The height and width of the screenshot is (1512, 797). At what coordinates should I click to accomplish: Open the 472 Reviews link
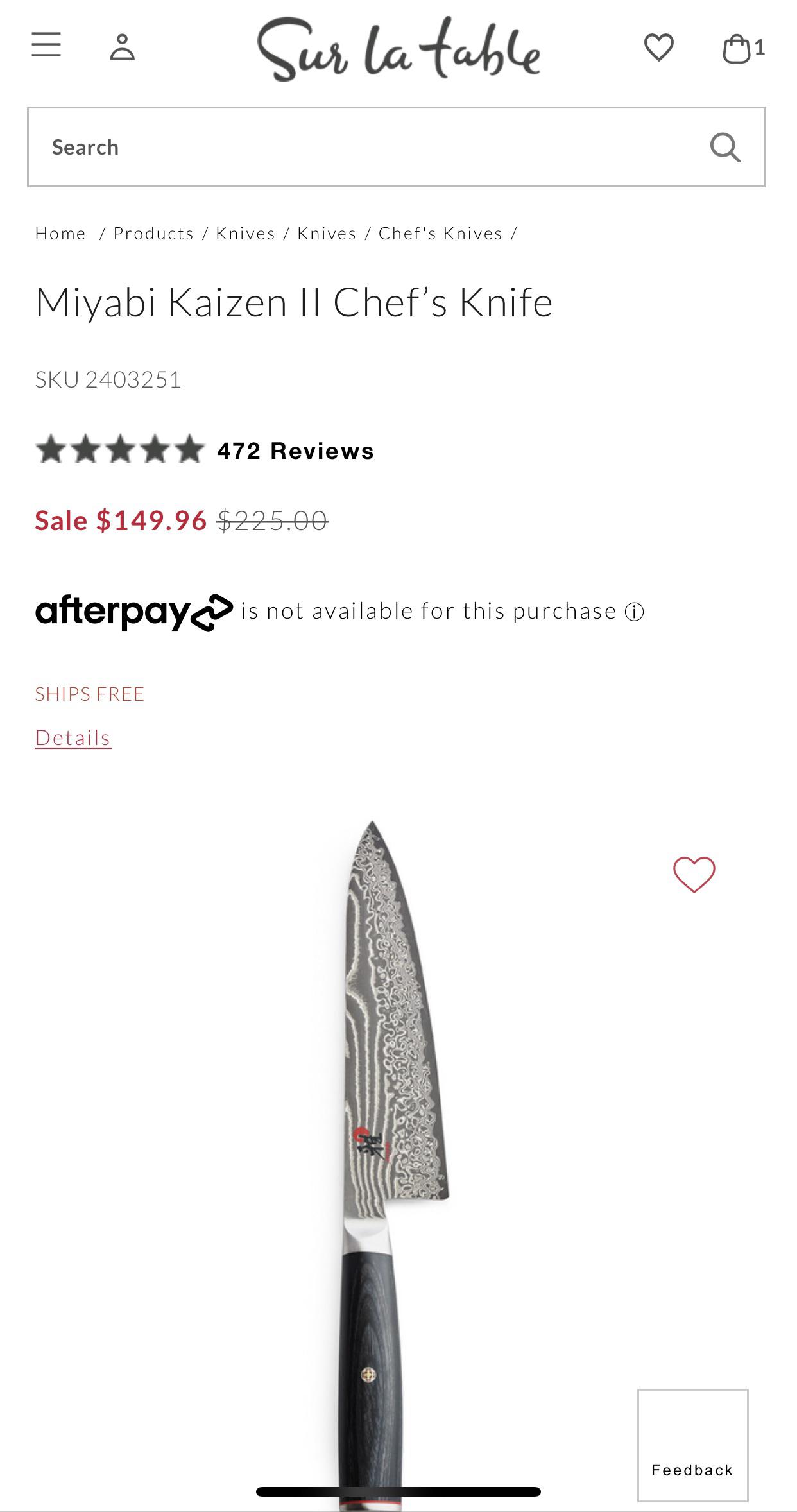click(295, 451)
